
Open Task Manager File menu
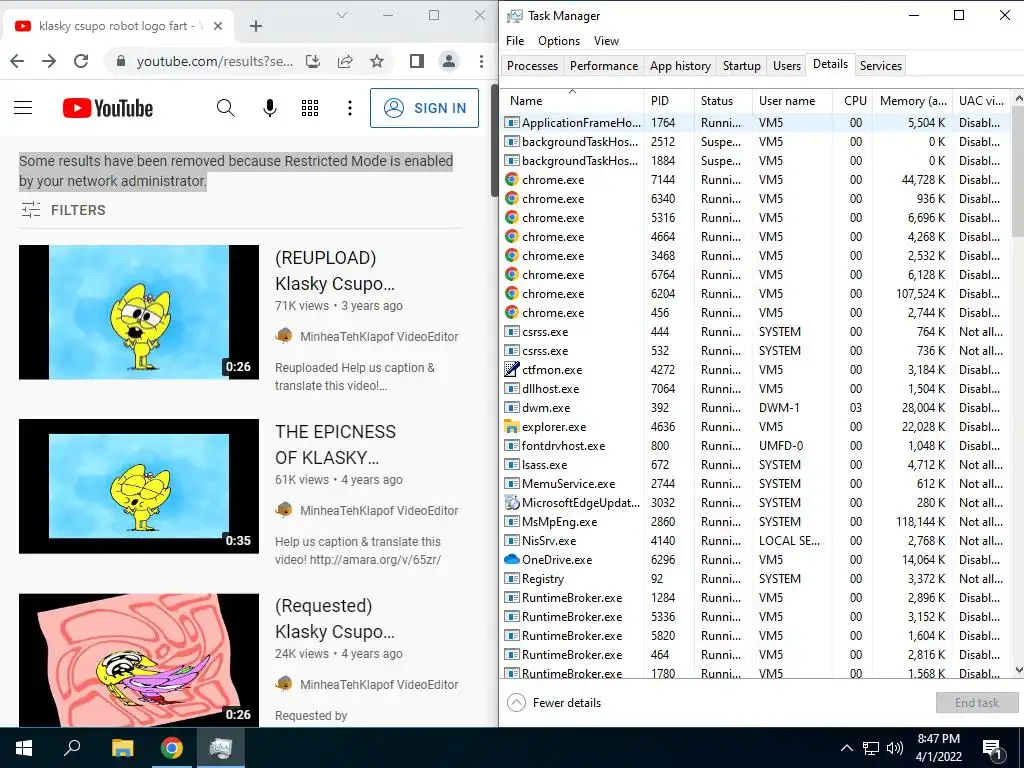(x=515, y=40)
